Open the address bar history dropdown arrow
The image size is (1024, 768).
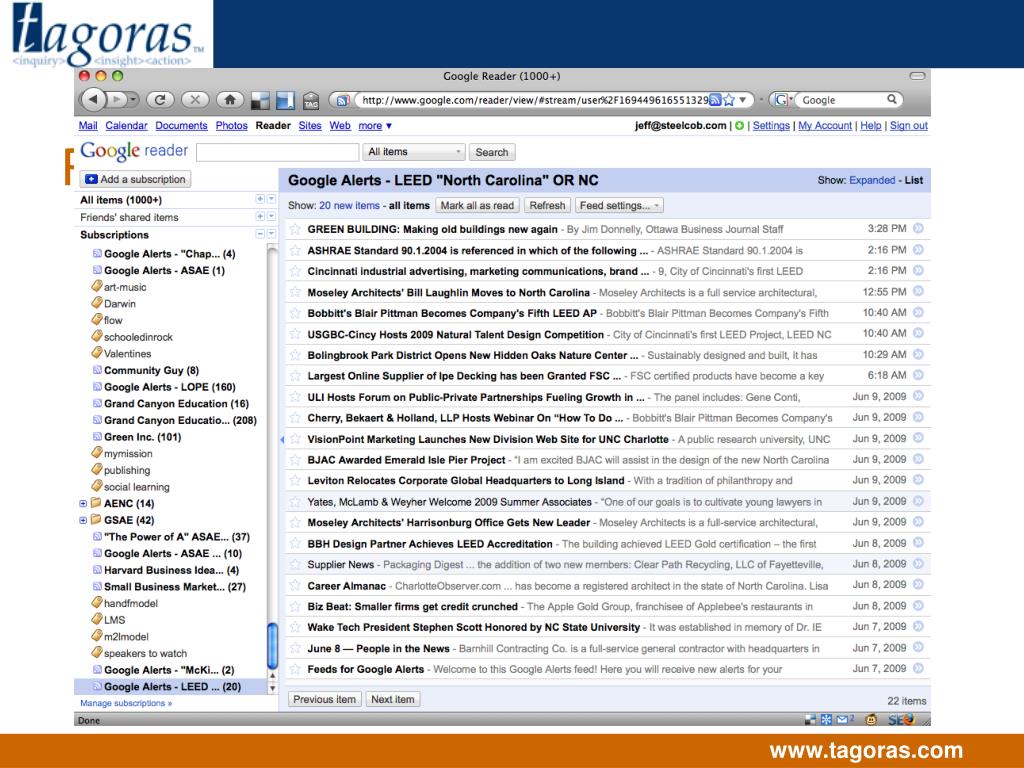click(x=743, y=100)
